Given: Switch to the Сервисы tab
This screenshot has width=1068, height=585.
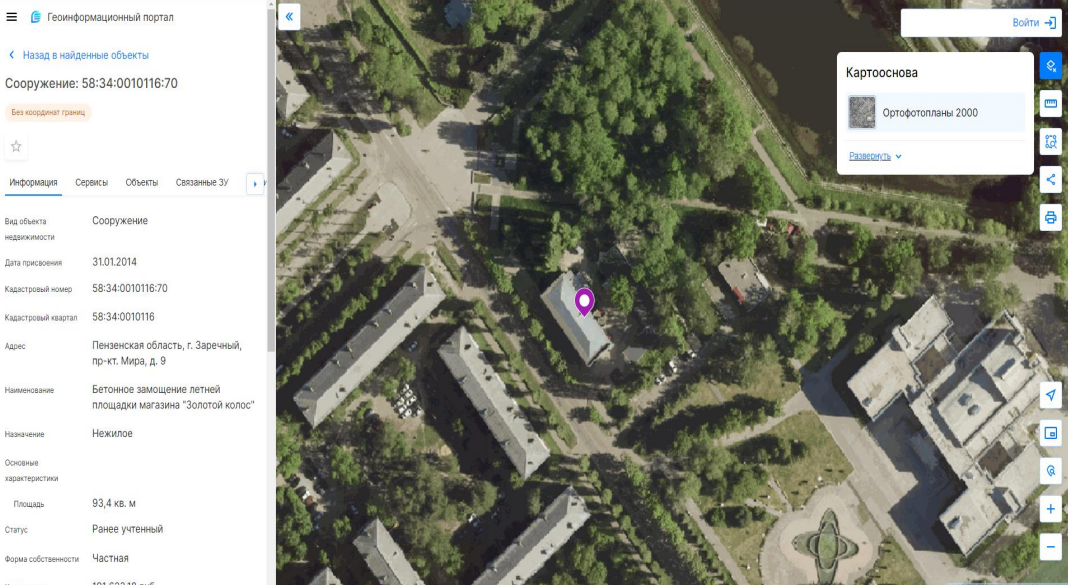Looking at the screenshot, I should 91,183.
